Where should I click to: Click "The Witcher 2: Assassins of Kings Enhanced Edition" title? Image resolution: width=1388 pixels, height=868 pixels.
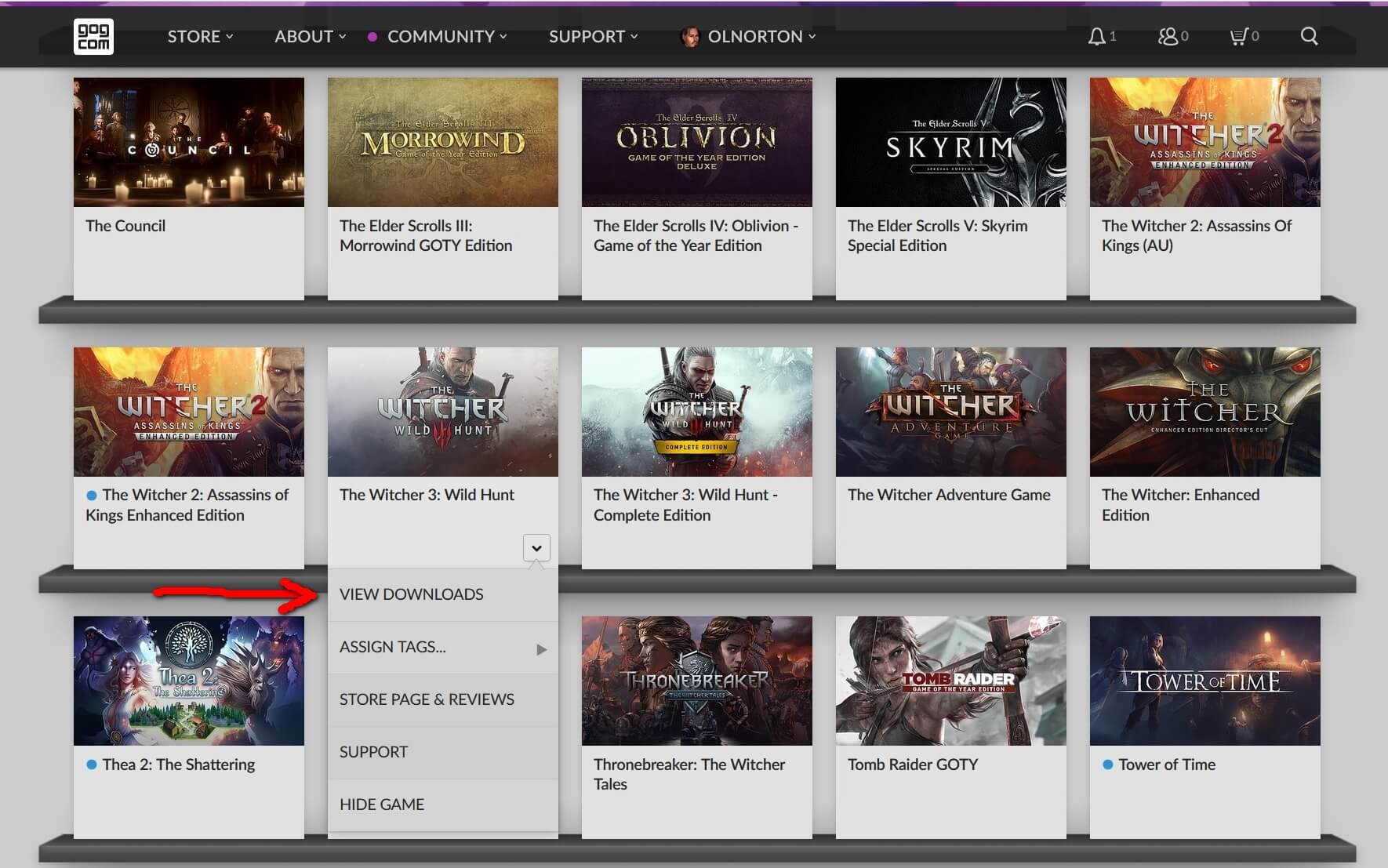pyautogui.click(x=187, y=505)
